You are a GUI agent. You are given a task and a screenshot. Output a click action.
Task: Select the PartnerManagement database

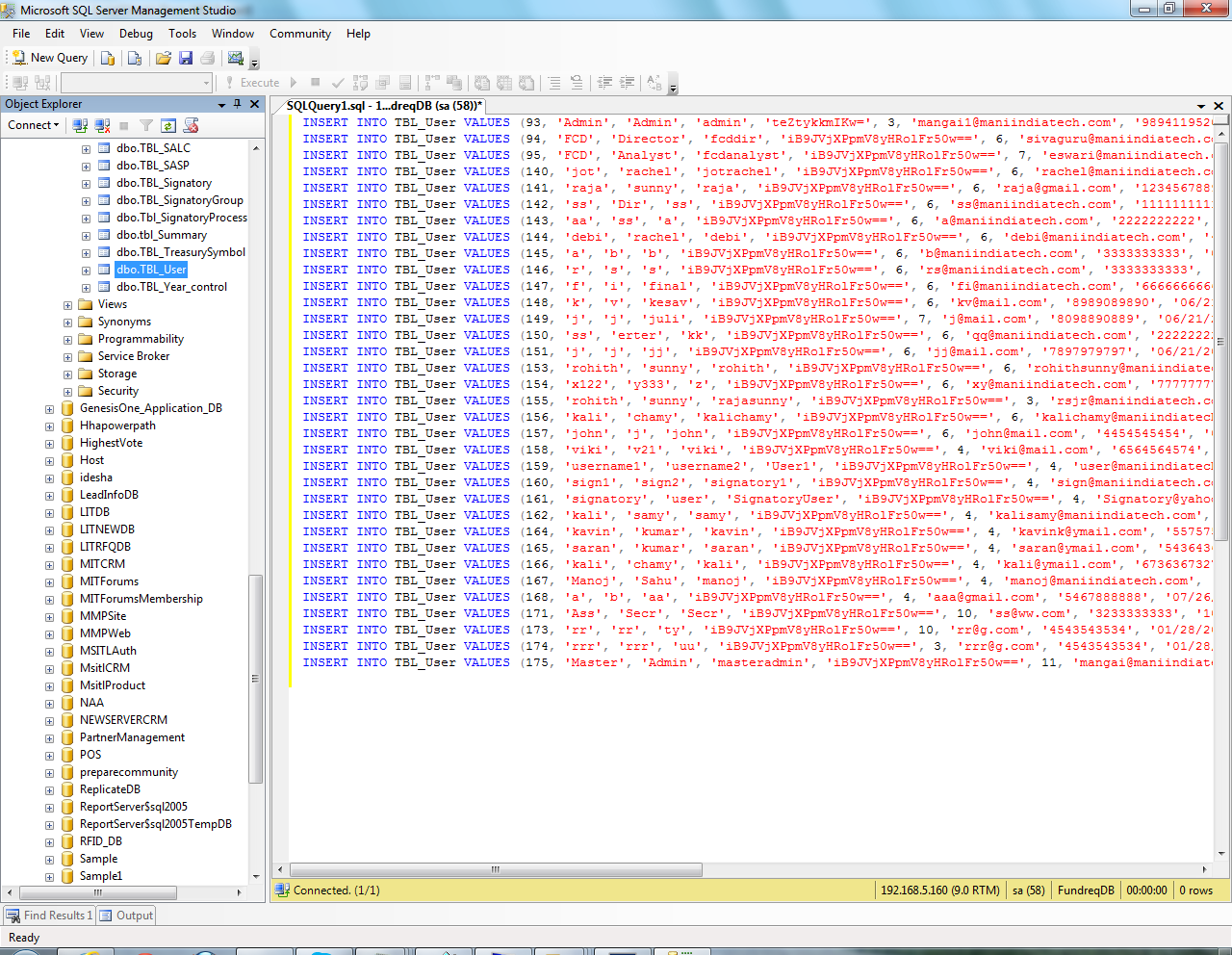[x=132, y=737]
